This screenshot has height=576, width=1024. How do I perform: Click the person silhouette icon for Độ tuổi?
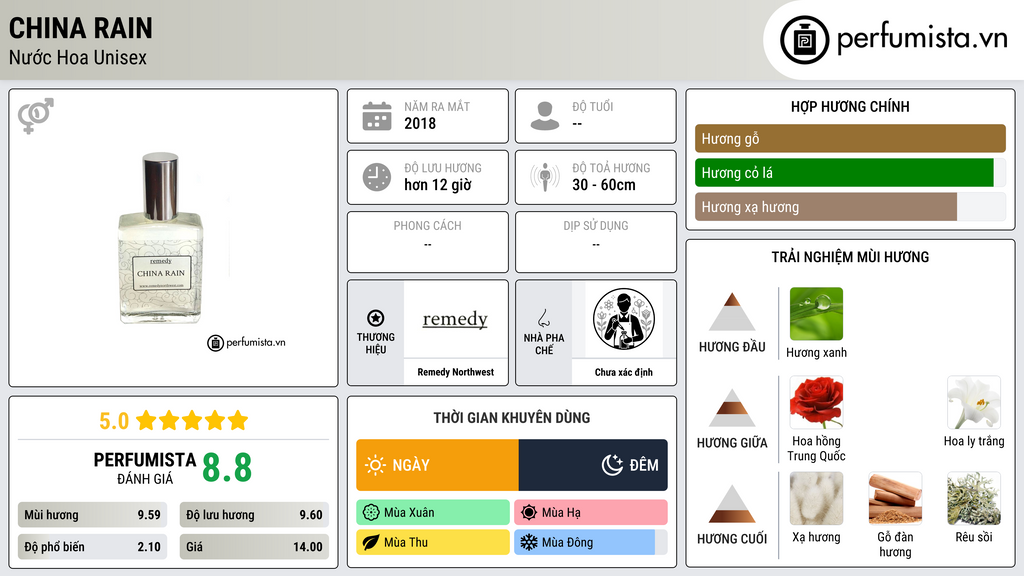pos(545,116)
